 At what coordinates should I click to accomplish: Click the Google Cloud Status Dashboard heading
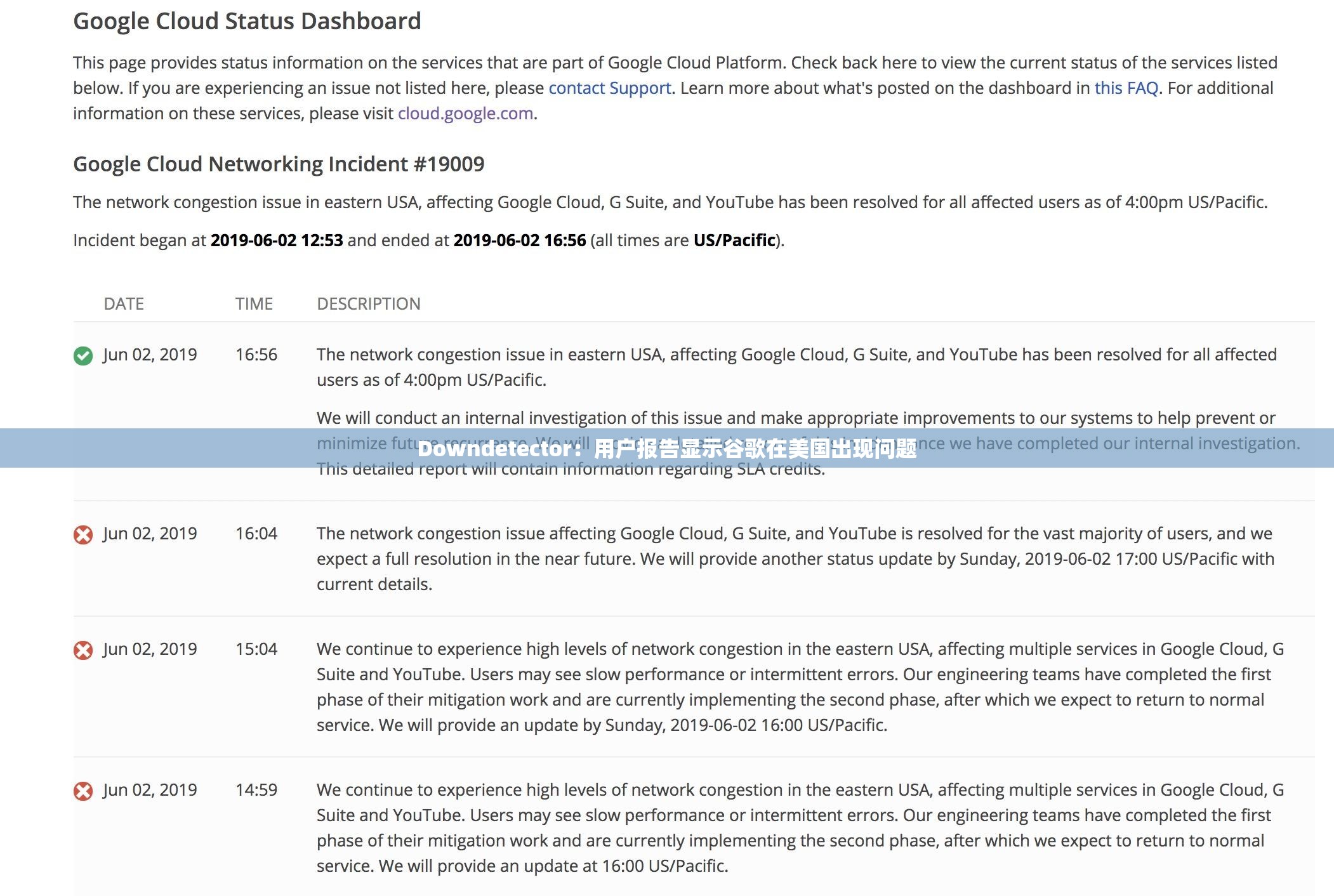(x=247, y=22)
